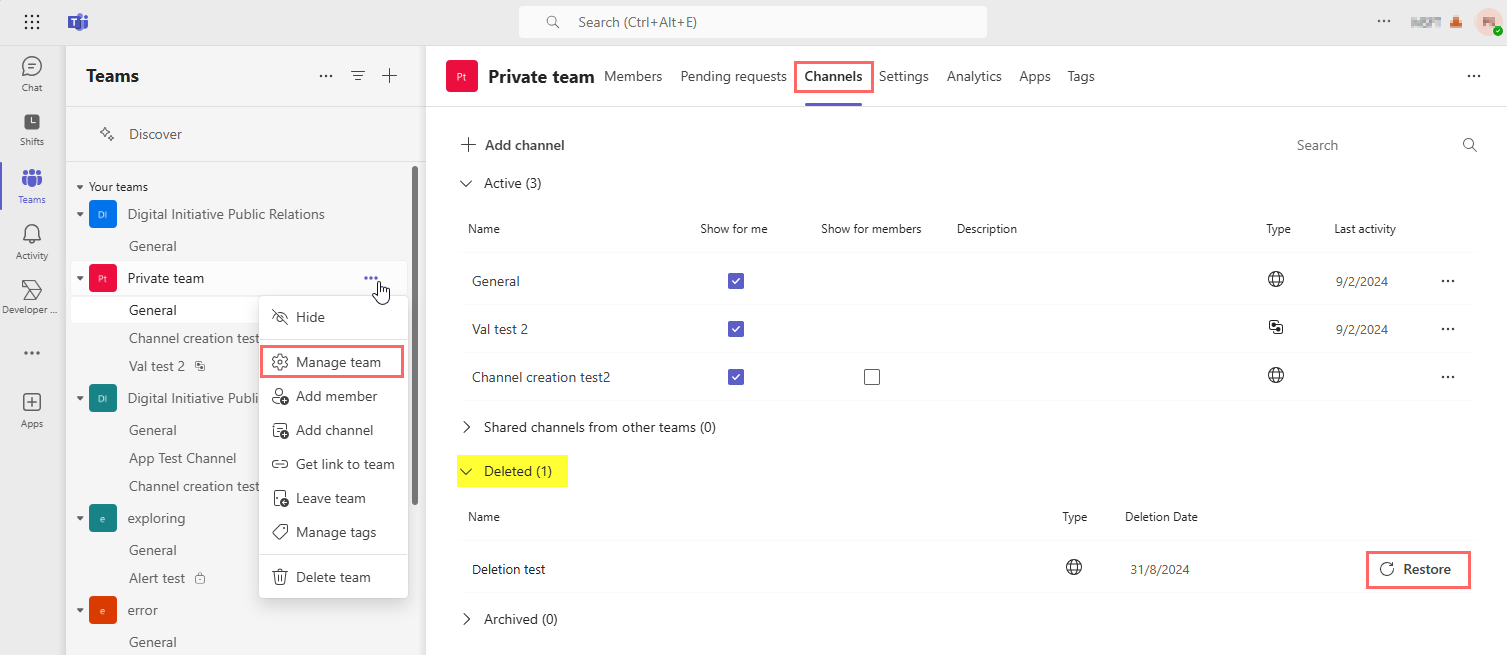Screen dimensions: 1507x655
Task: Restore the Deletion test channel
Action: [x=1417, y=569]
